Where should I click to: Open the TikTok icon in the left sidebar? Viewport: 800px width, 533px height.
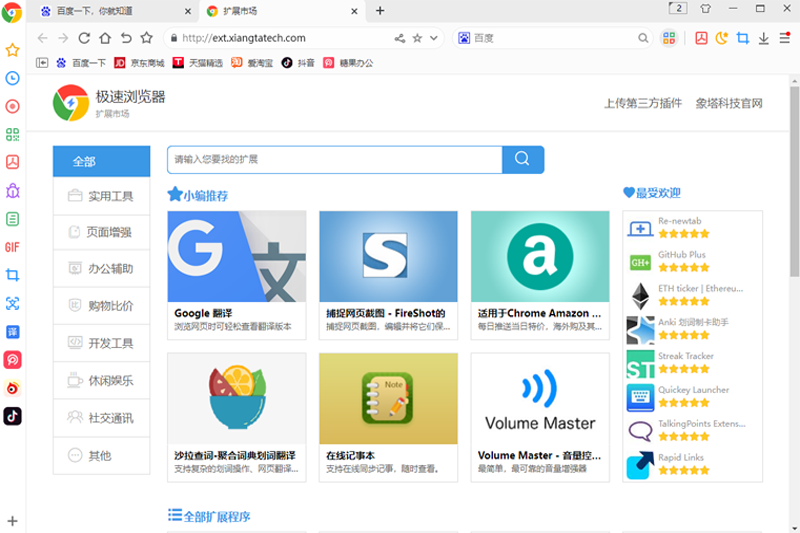pos(12,416)
